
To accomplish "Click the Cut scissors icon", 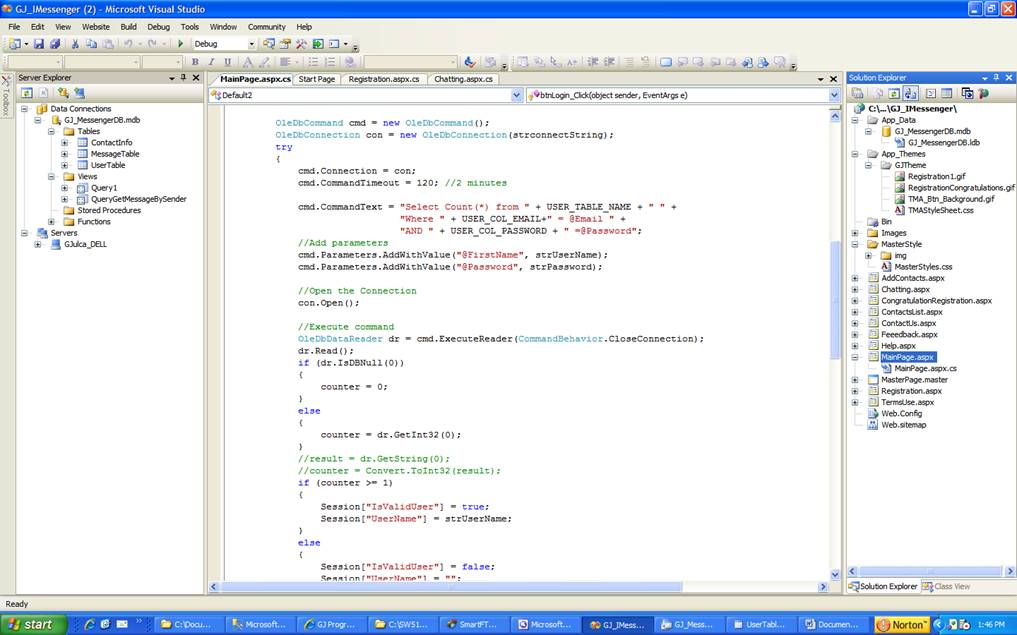I will point(75,44).
